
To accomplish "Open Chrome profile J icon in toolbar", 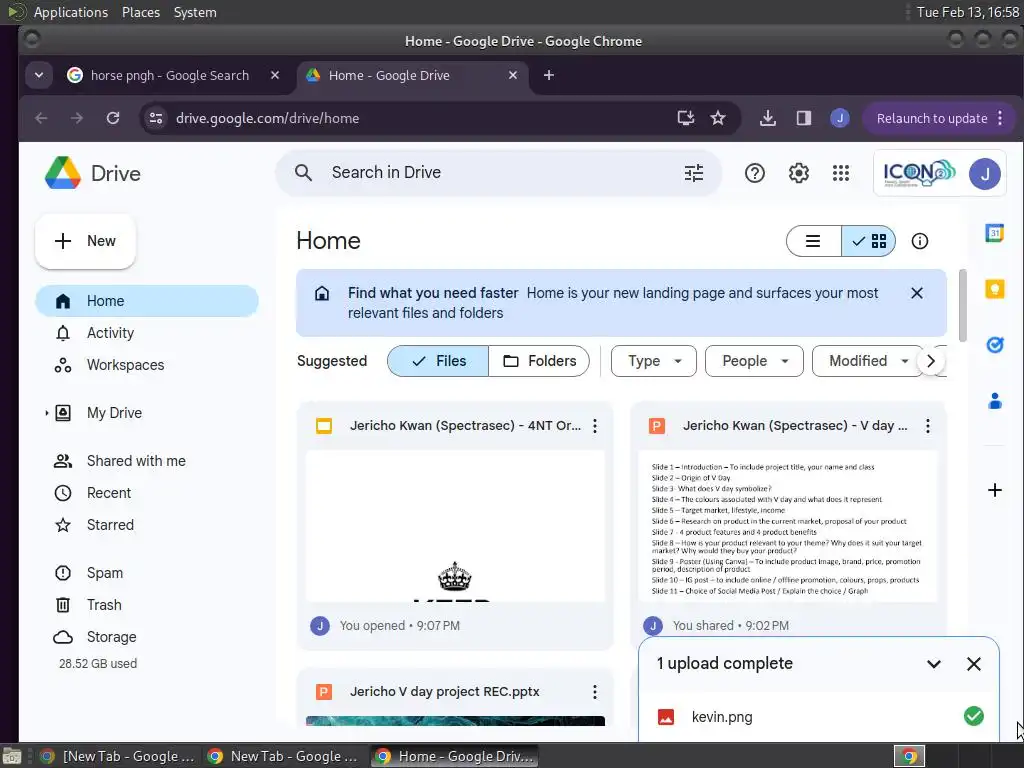I will 839,118.
